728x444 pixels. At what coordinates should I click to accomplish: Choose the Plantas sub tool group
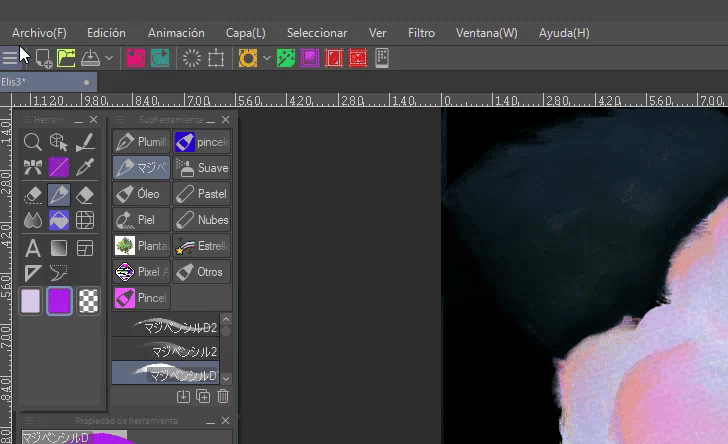coord(142,246)
